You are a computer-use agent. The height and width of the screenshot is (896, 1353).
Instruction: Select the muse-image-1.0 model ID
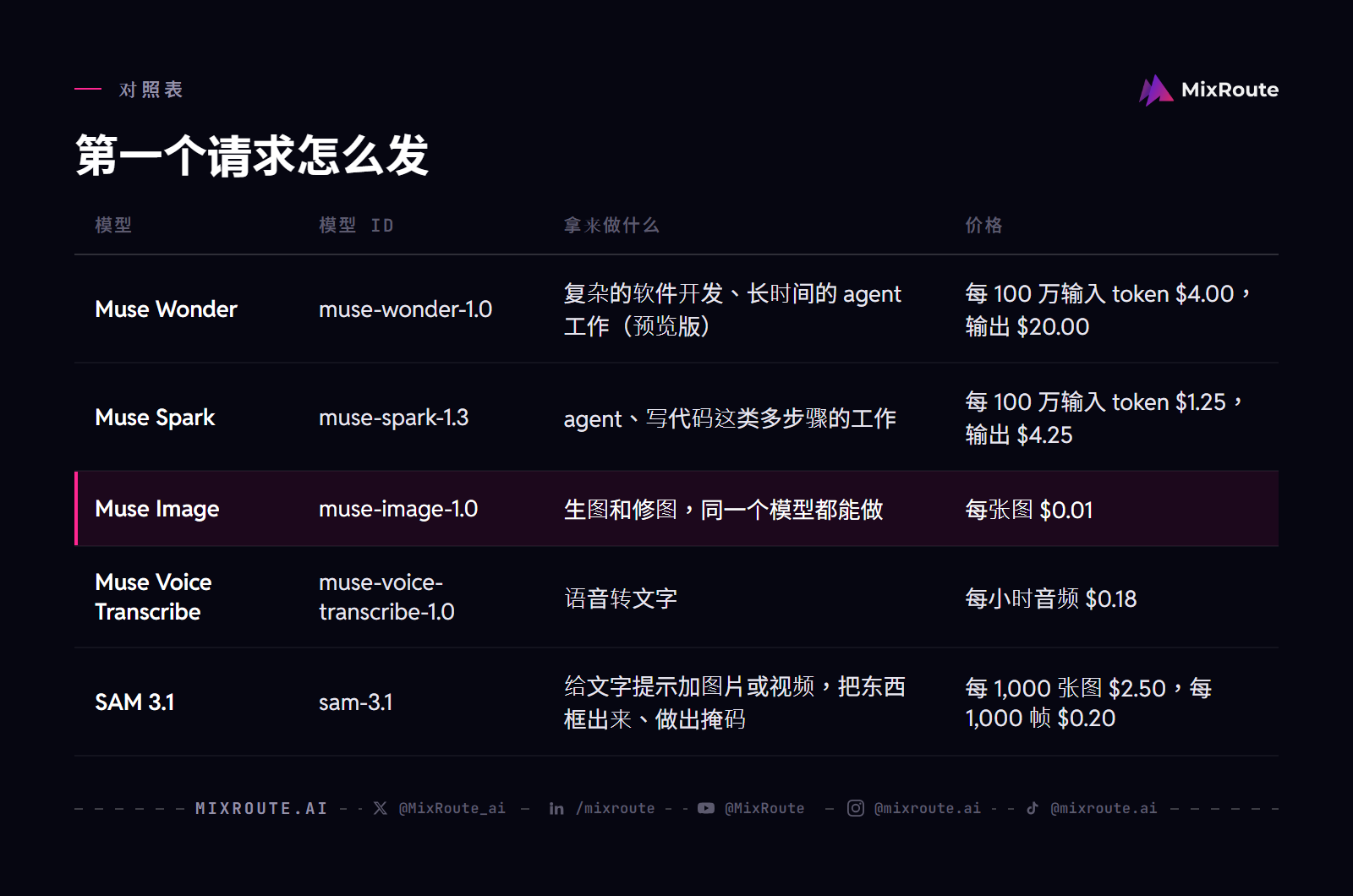(x=398, y=509)
